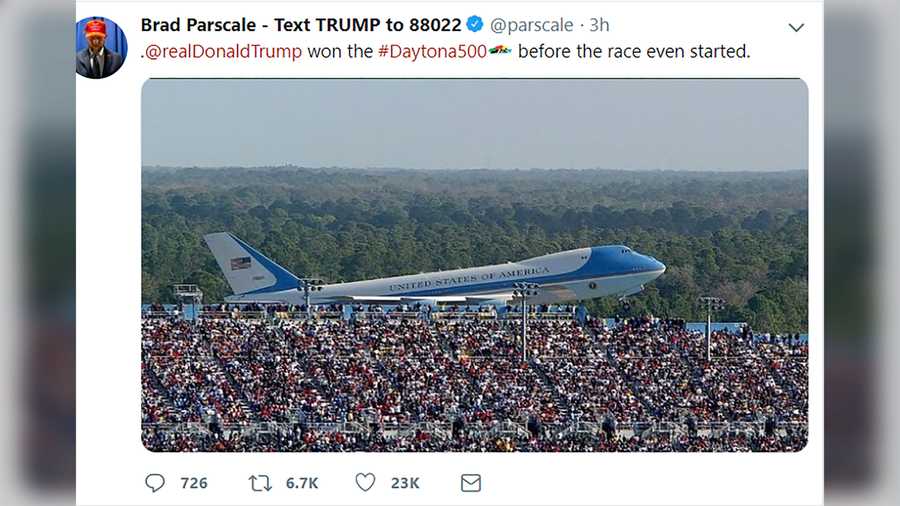
Task: Open the @realDonaldTrump mention link
Action: pos(223,52)
